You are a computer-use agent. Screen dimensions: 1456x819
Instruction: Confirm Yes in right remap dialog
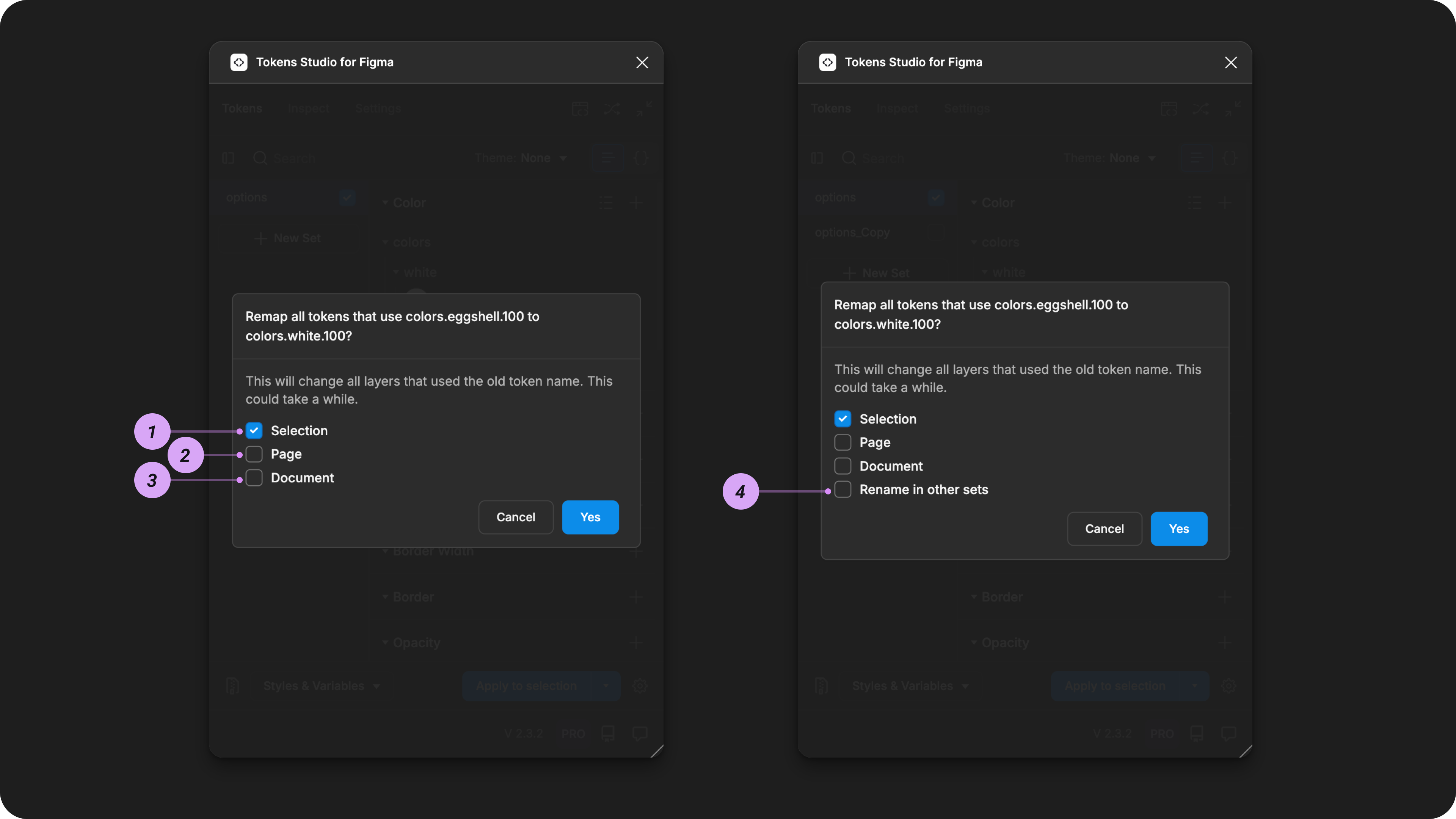point(1179,529)
